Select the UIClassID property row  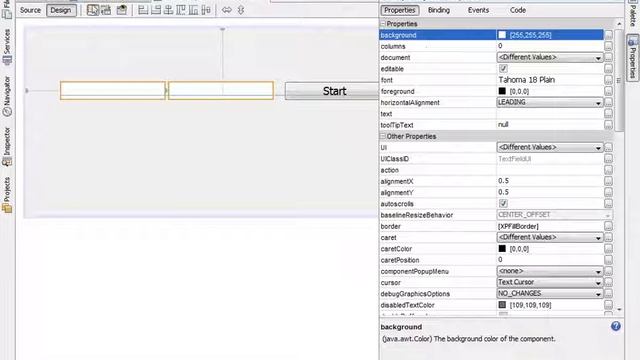pyautogui.click(x=491, y=159)
